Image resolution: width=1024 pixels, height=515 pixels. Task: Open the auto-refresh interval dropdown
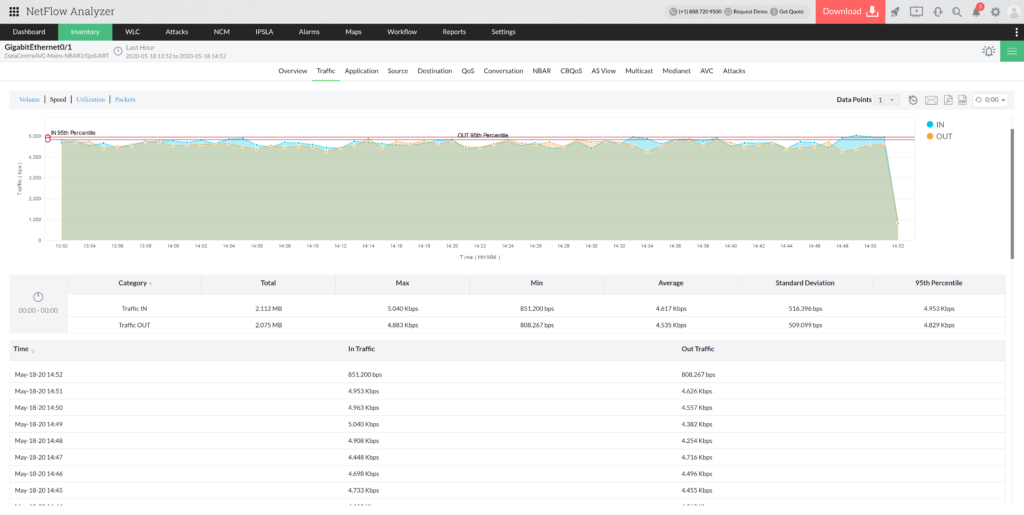pyautogui.click(x=990, y=100)
